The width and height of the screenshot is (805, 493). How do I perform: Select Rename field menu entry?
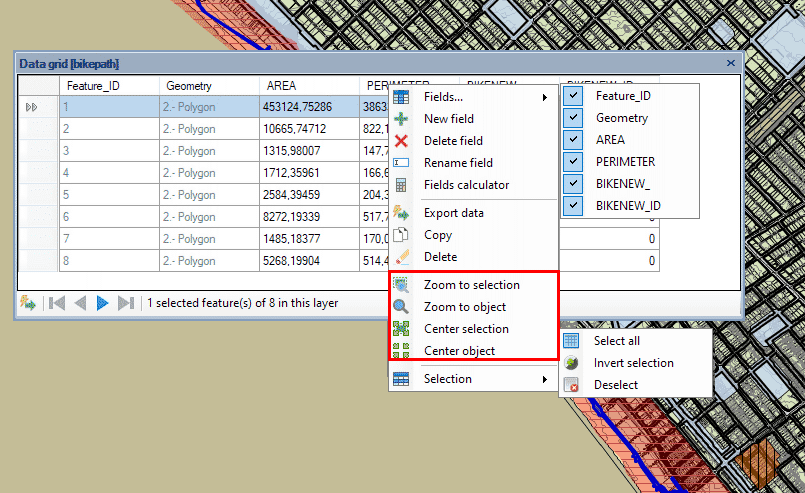458,163
